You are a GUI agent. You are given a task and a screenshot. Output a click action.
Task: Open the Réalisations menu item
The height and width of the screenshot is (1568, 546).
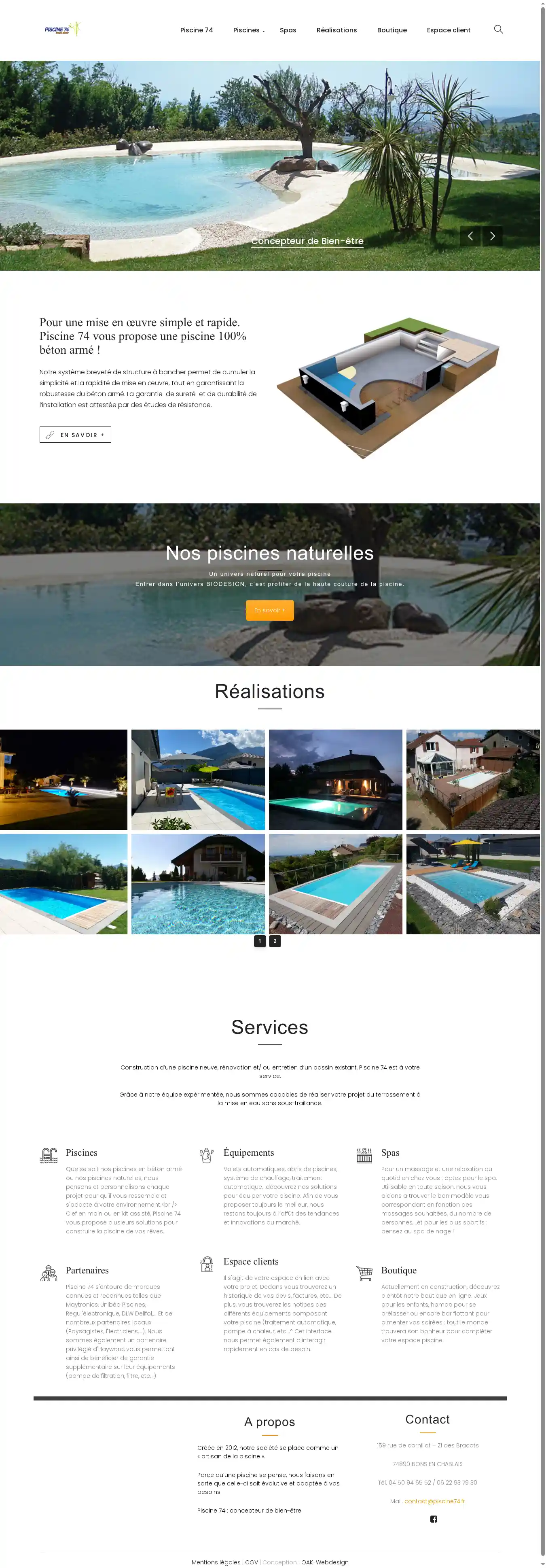coord(336,30)
